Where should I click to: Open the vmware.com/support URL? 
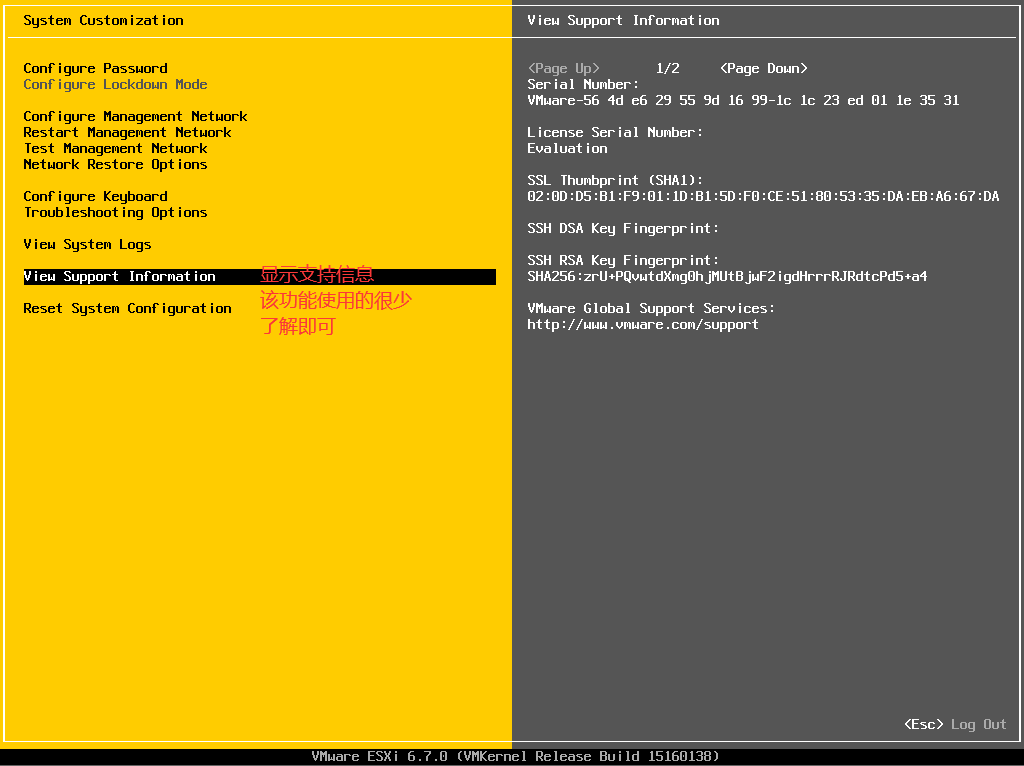pyautogui.click(x=643, y=325)
